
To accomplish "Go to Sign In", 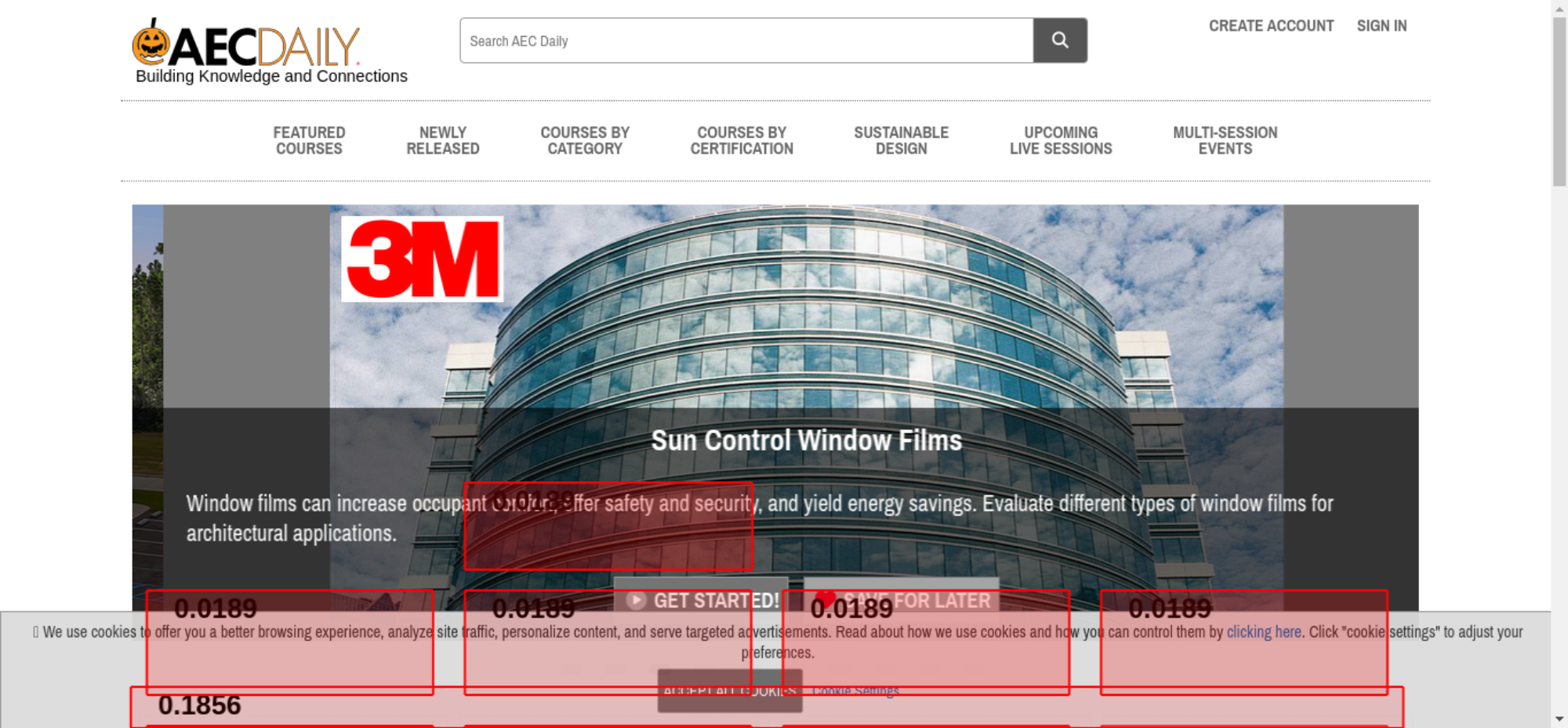I will 1381,26.
